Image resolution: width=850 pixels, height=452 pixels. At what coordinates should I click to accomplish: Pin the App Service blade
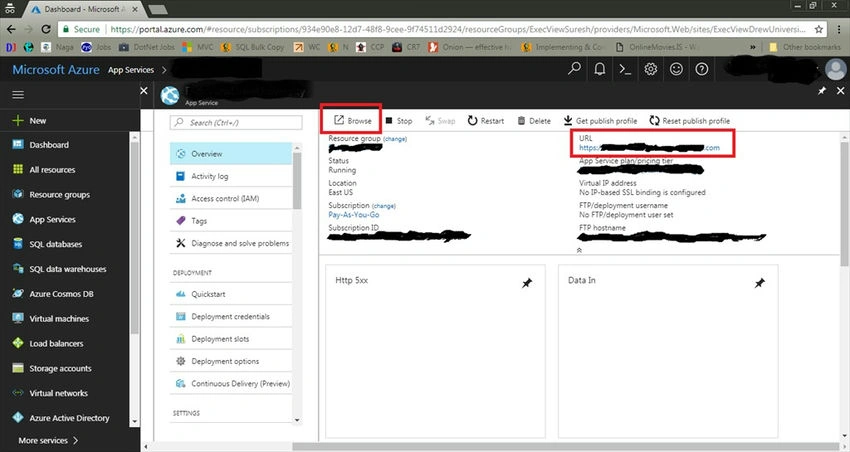tap(822, 91)
